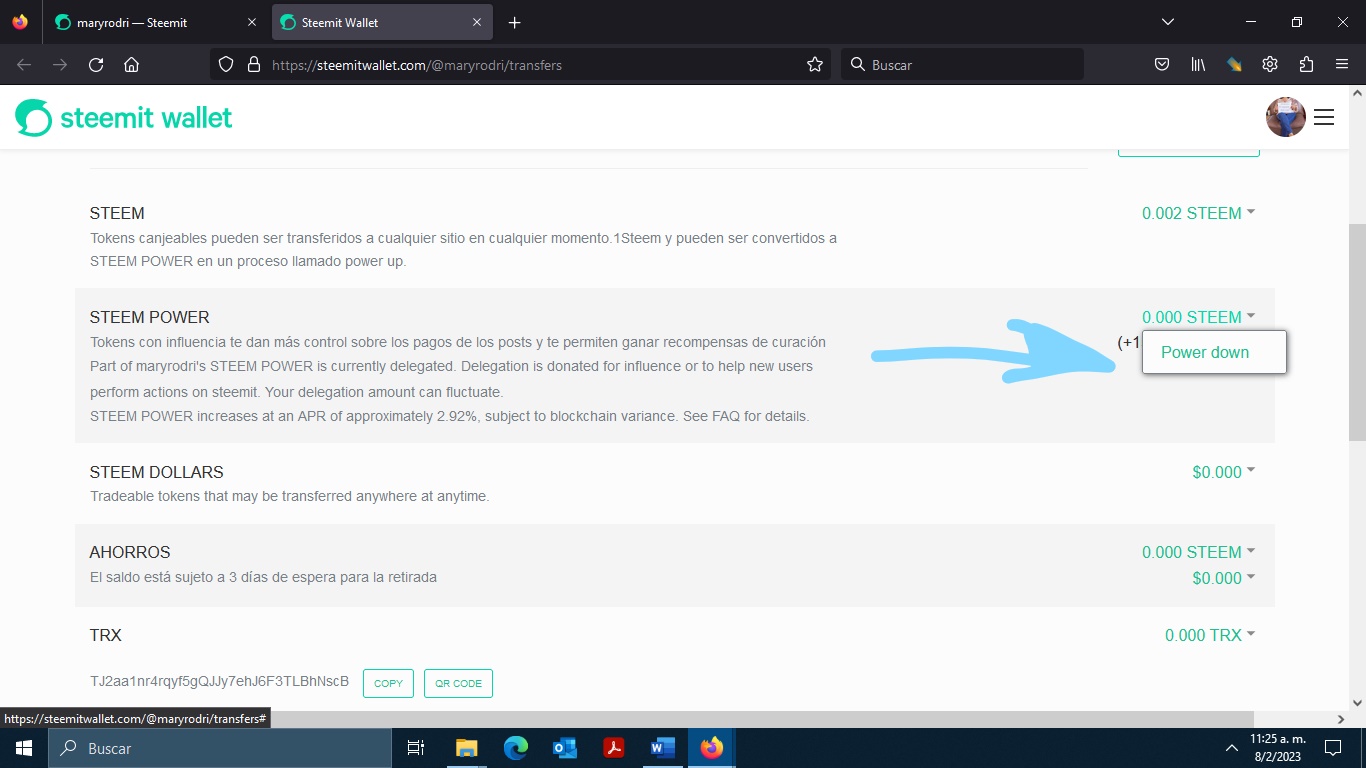Viewport: 1366px width, 768px height.
Task: Expand the savings 0.000 STEEM dropdown
Action: pos(1198,552)
